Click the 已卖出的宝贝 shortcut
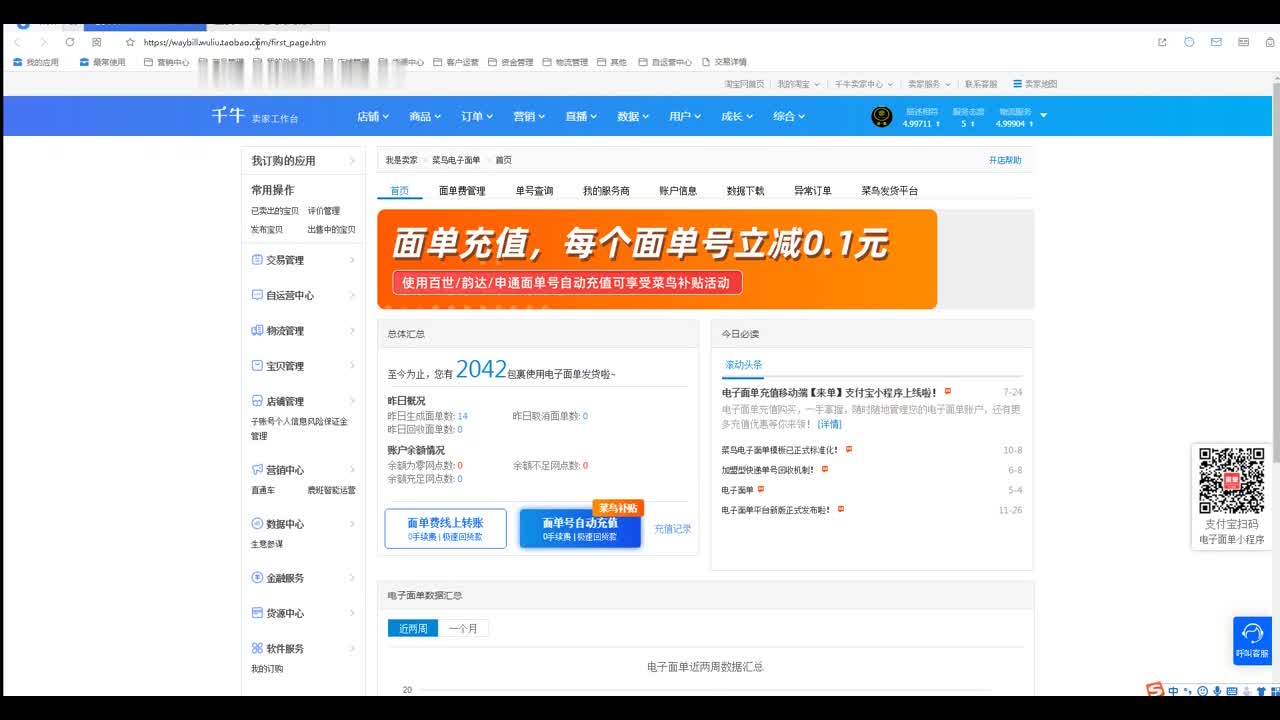The image size is (1280, 720). pos(274,211)
